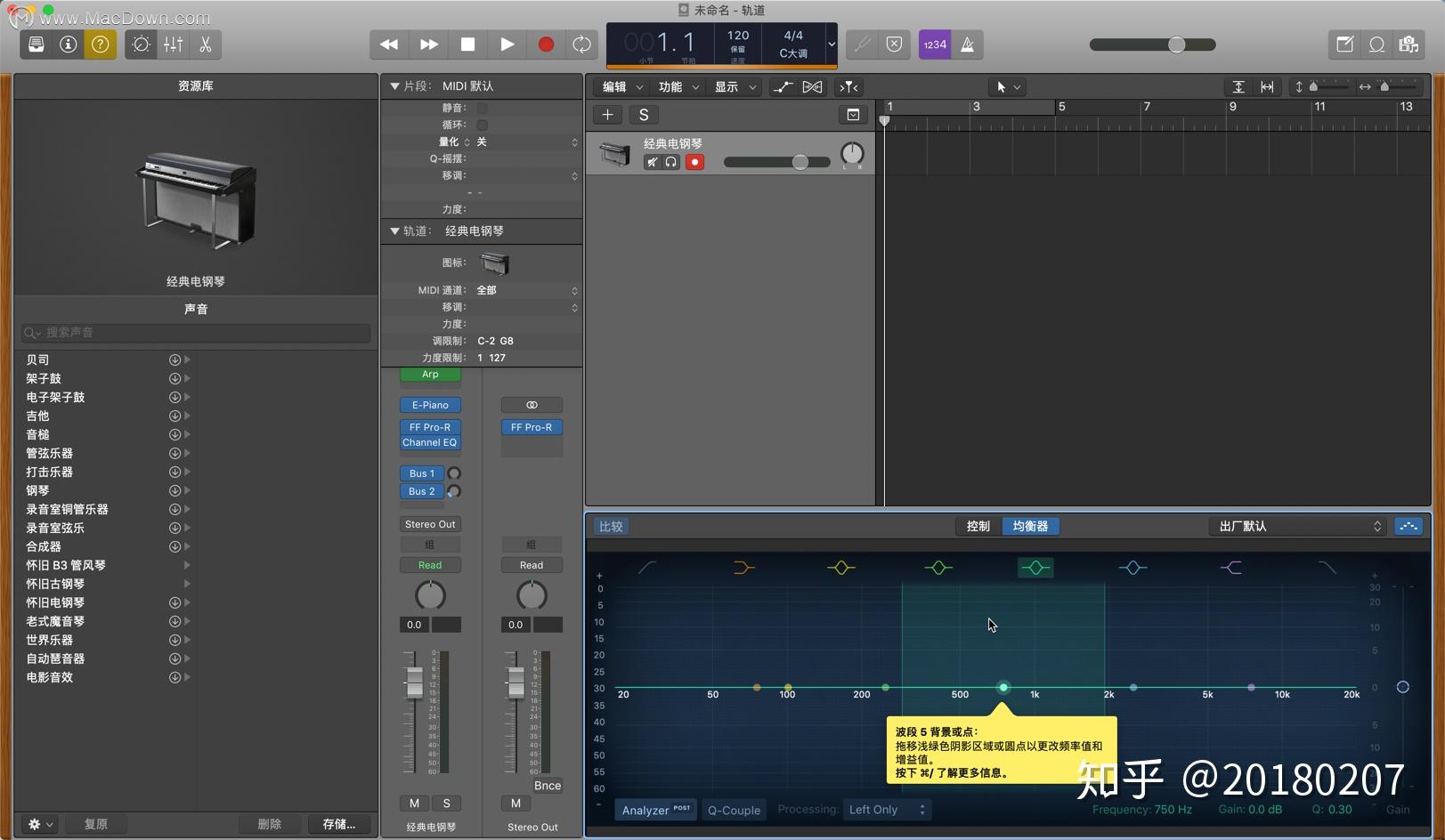Viewport: 1445px width, 840px height.
Task: Open Smart Controls dial icon
Action: click(141, 44)
